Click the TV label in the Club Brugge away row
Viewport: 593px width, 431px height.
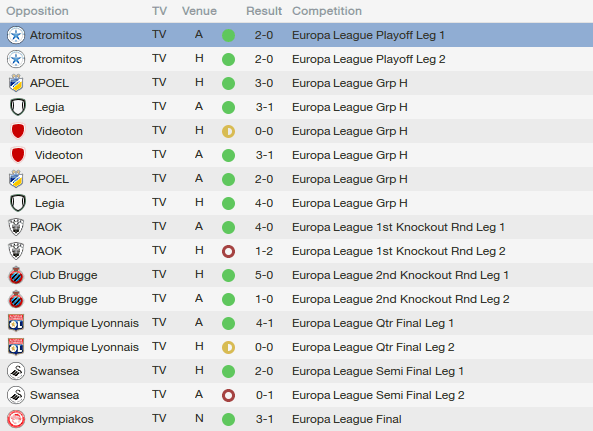tap(159, 299)
